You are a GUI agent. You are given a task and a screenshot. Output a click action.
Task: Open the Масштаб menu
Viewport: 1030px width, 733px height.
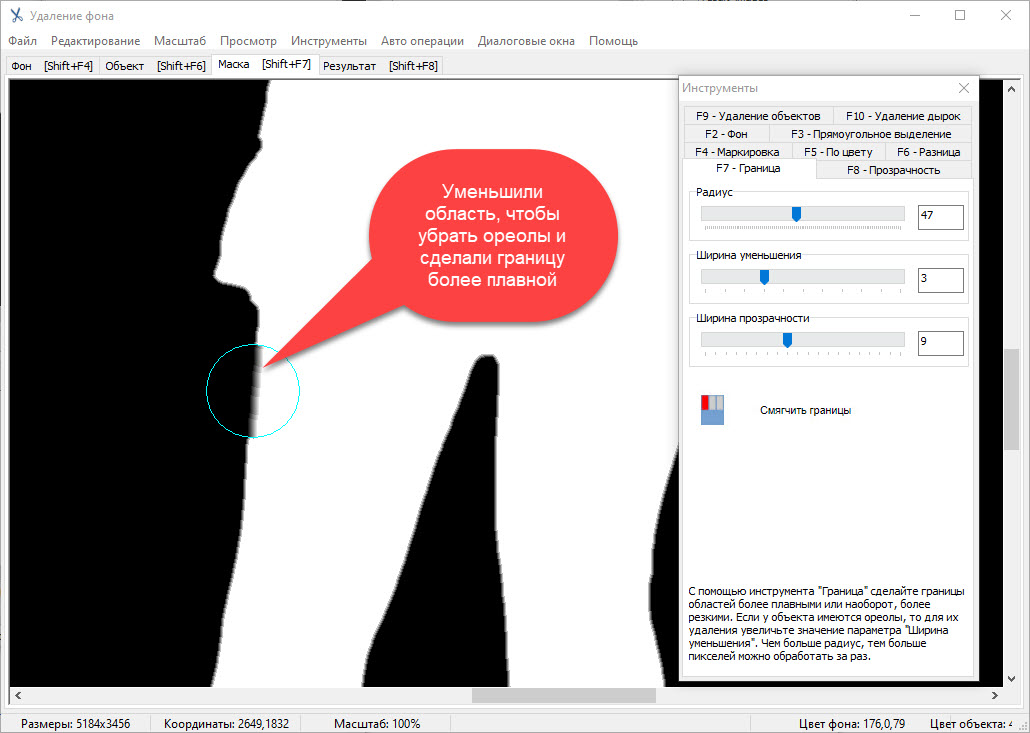[180, 41]
